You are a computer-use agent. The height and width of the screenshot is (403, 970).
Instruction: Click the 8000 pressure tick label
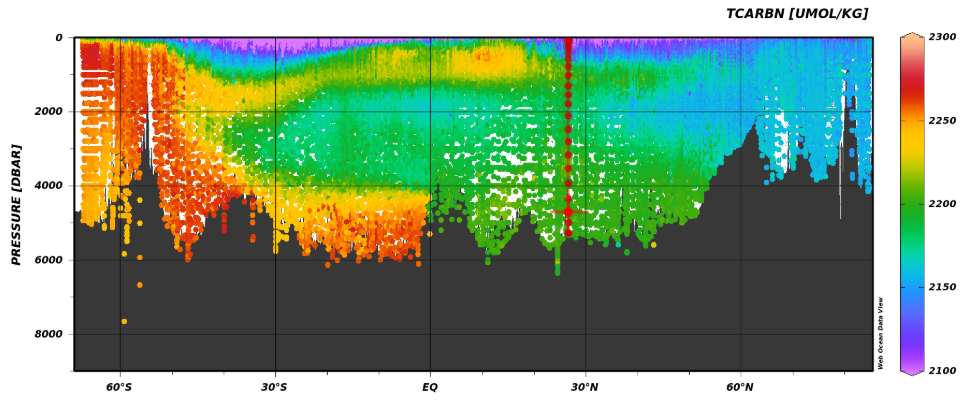point(50,334)
